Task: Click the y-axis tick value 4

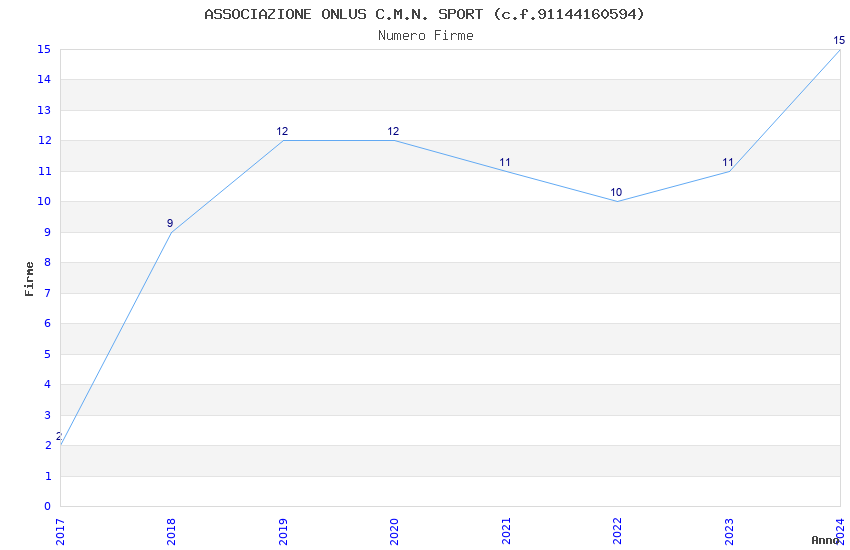Action: 48,385
